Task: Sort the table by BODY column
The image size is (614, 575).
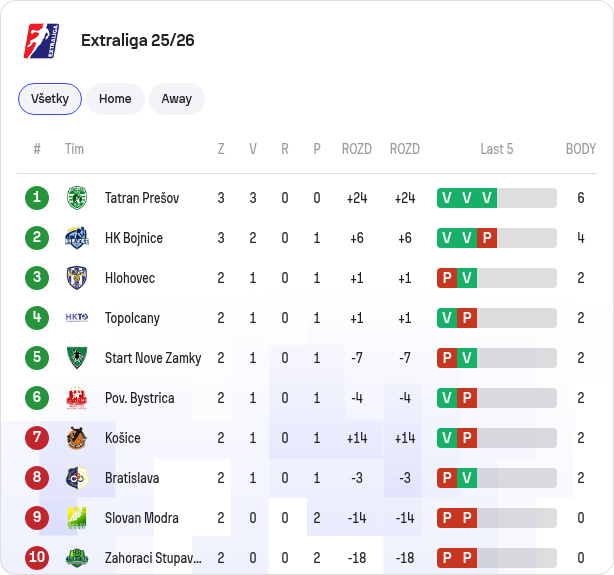Action: [581, 149]
